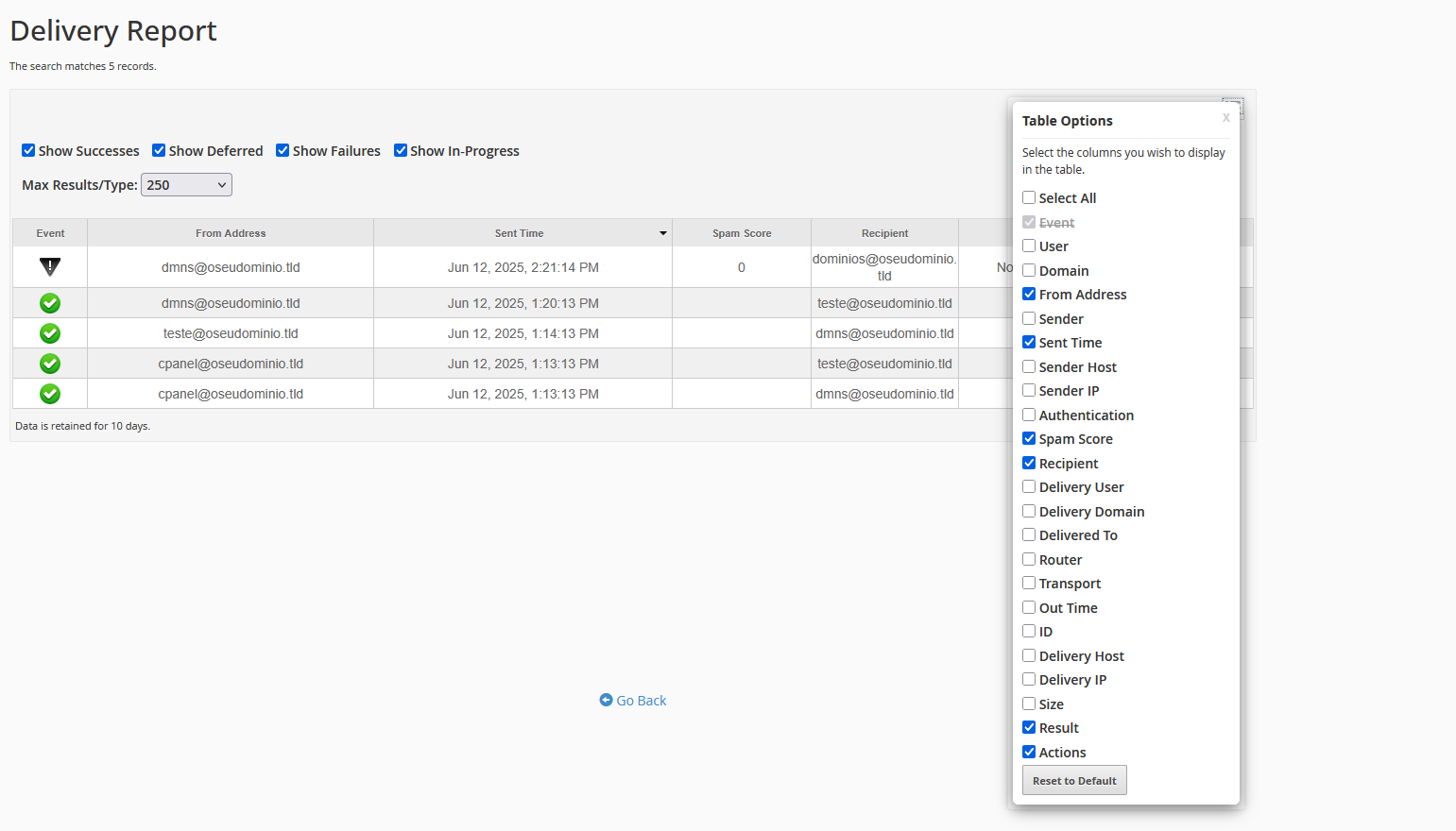Close the Table Options panel
Screen dimensions: 1456x831
(x=1225, y=118)
